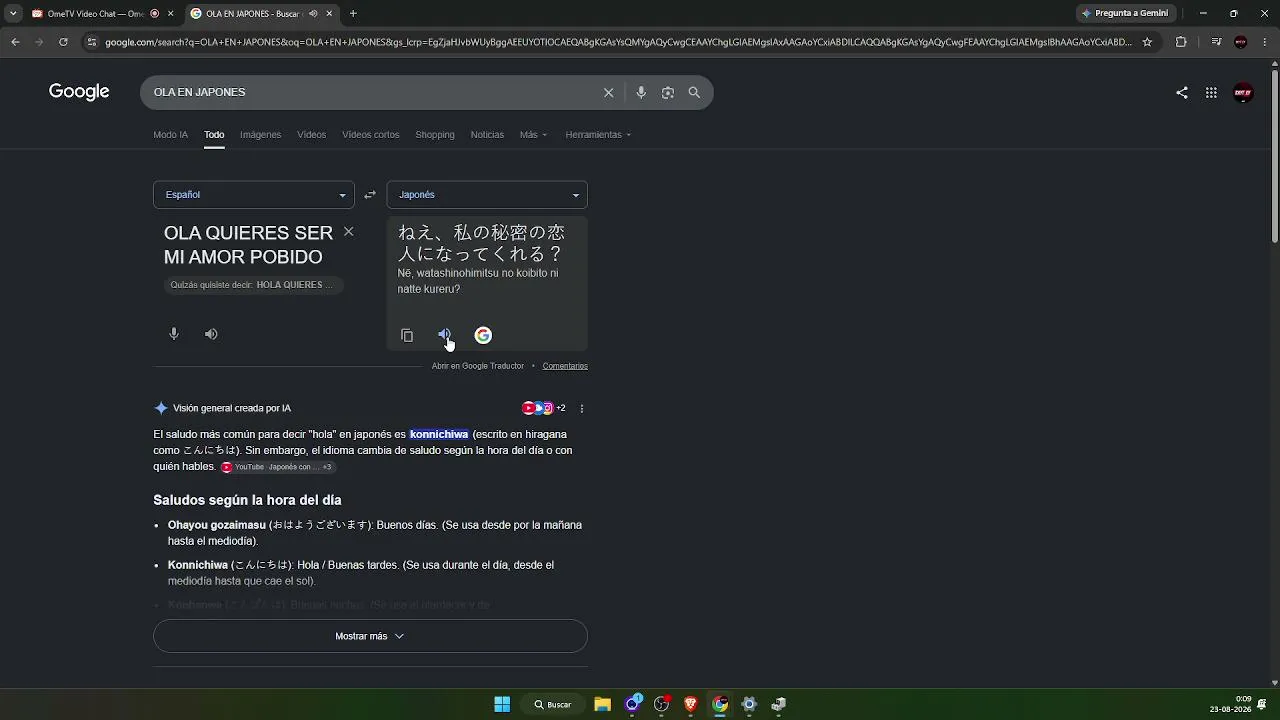Click Pregunta a Gemini button
This screenshot has height=720, width=1280.
click(x=1125, y=13)
